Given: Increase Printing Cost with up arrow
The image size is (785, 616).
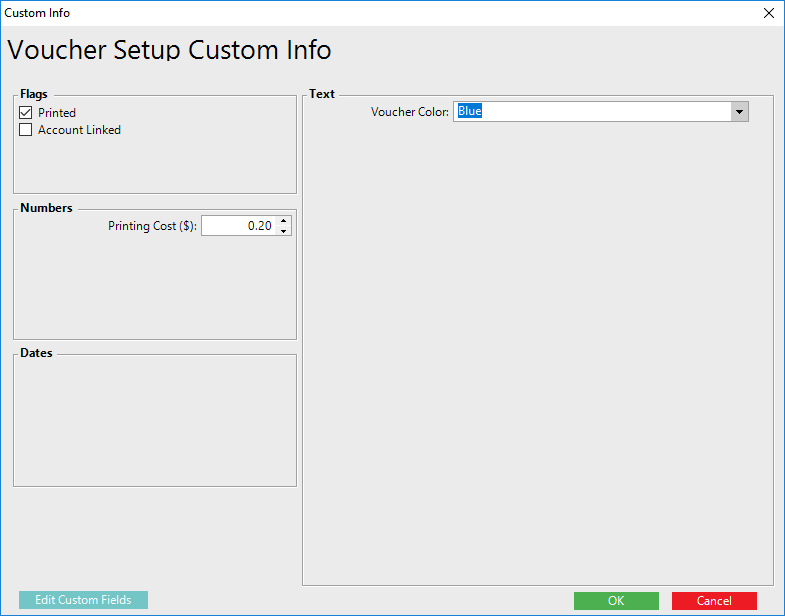Looking at the screenshot, I should (284, 221).
